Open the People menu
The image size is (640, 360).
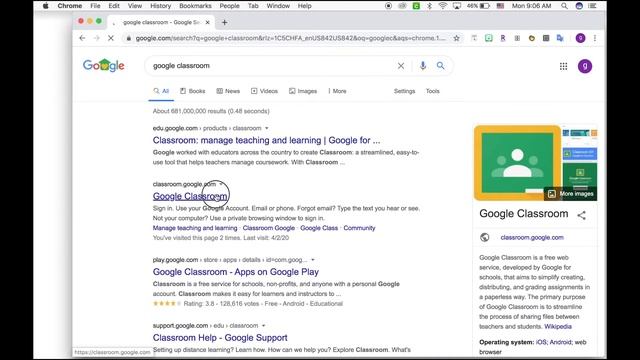tap(229, 6)
